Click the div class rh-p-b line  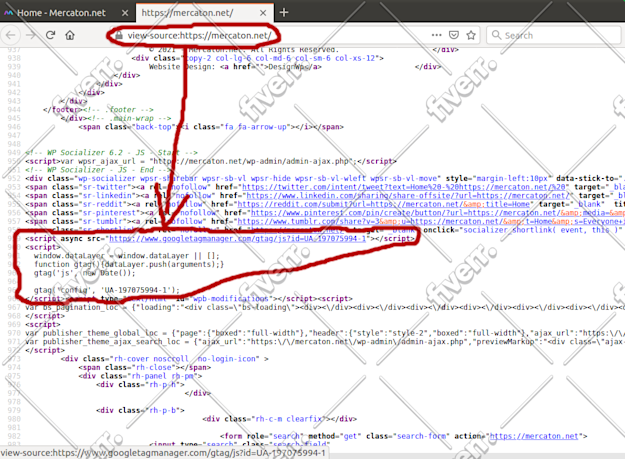[x=140, y=410]
